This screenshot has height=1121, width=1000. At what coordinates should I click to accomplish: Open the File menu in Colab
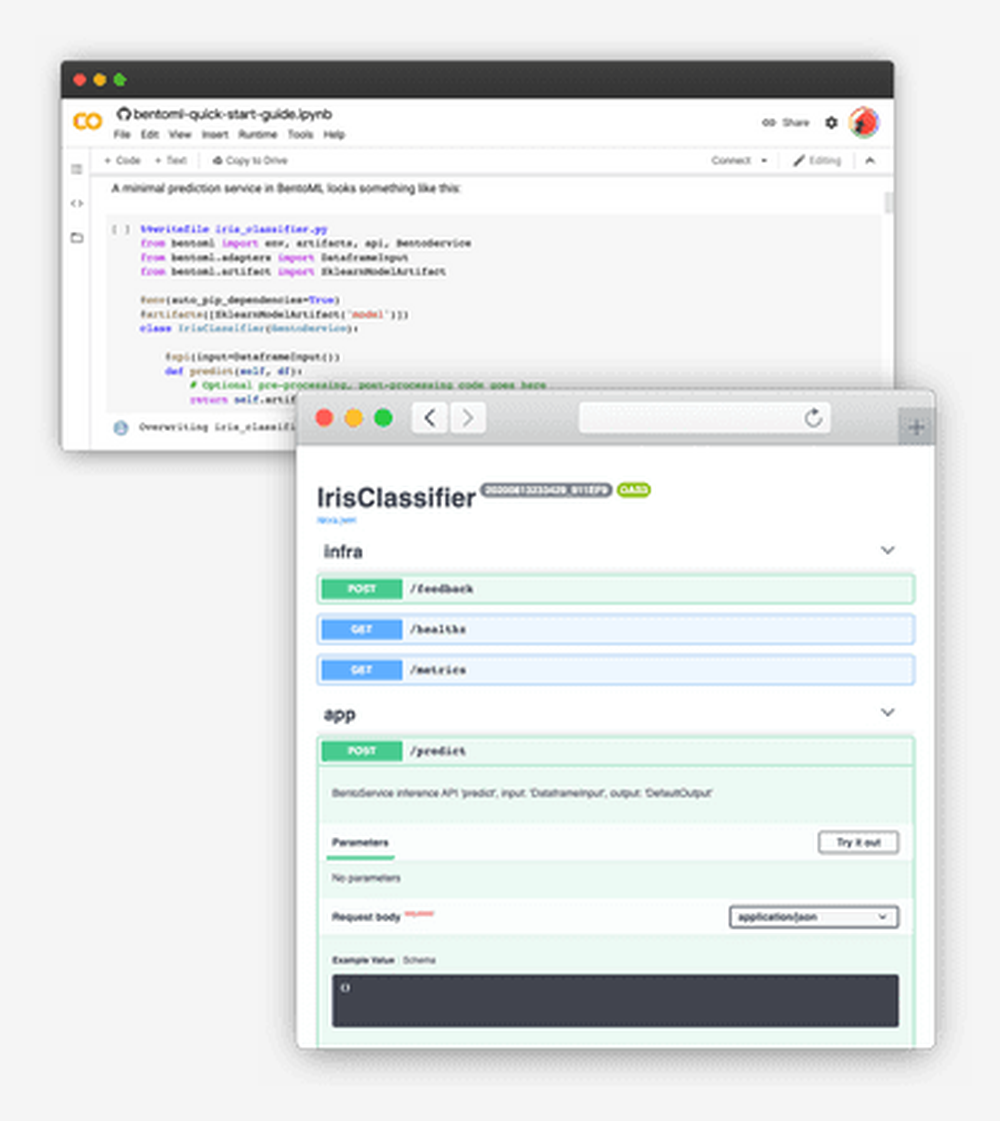click(x=122, y=134)
